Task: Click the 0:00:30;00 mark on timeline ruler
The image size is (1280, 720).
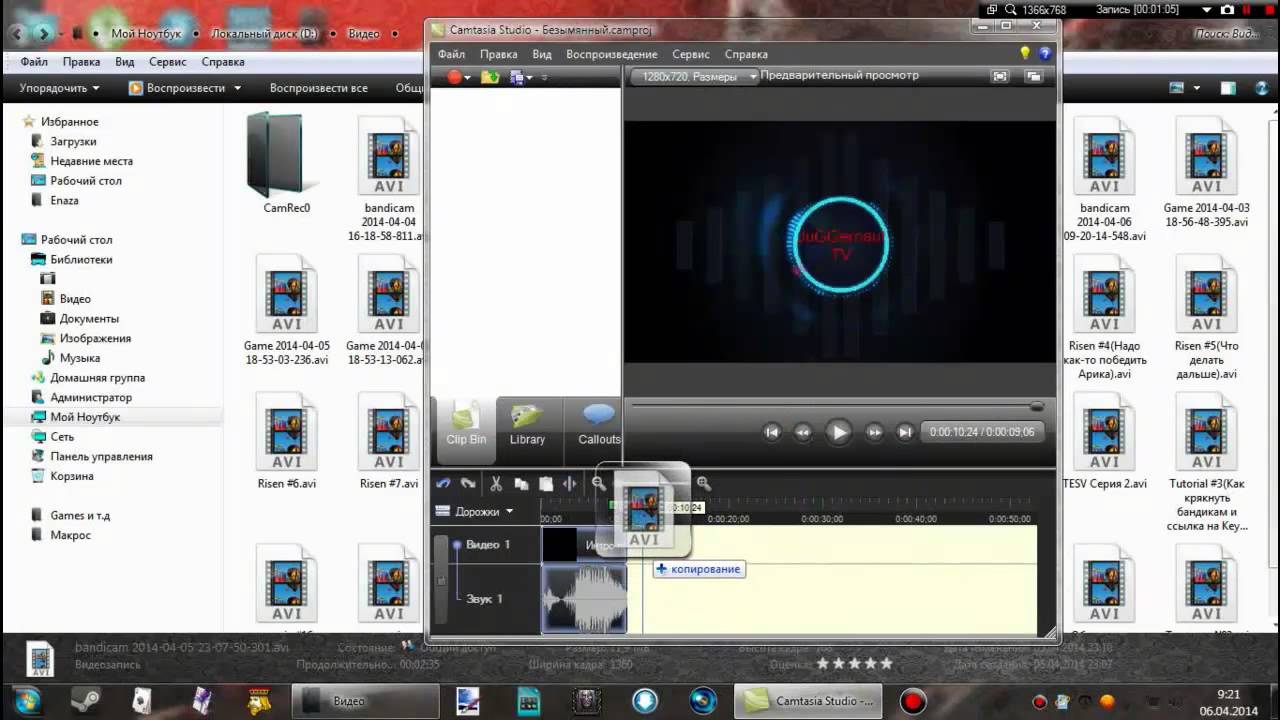Action: point(820,519)
